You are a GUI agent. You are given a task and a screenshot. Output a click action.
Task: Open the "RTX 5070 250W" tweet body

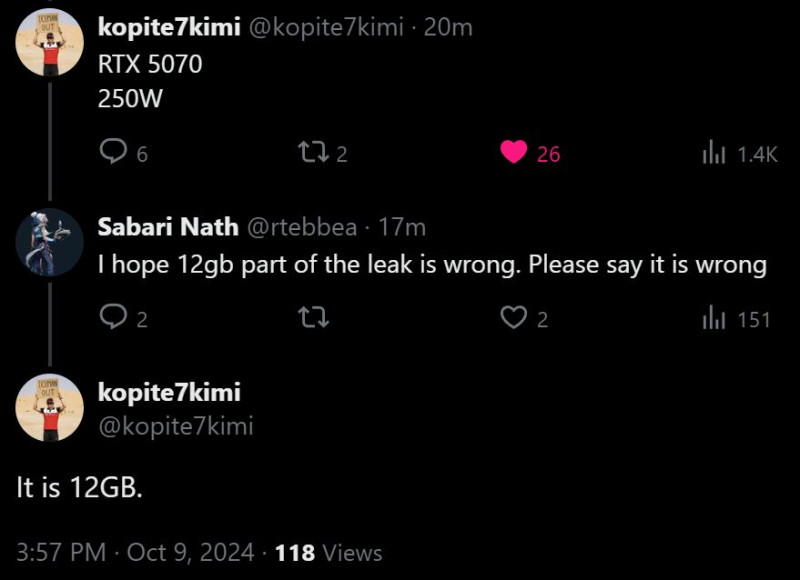coord(150,82)
